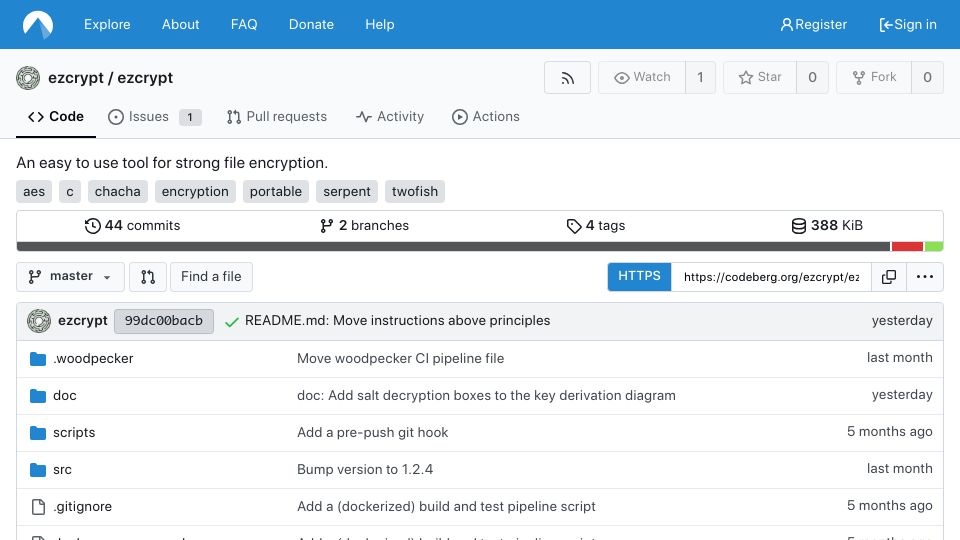Open the src folder icon
This screenshot has width=960, height=540.
[x=38, y=470]
